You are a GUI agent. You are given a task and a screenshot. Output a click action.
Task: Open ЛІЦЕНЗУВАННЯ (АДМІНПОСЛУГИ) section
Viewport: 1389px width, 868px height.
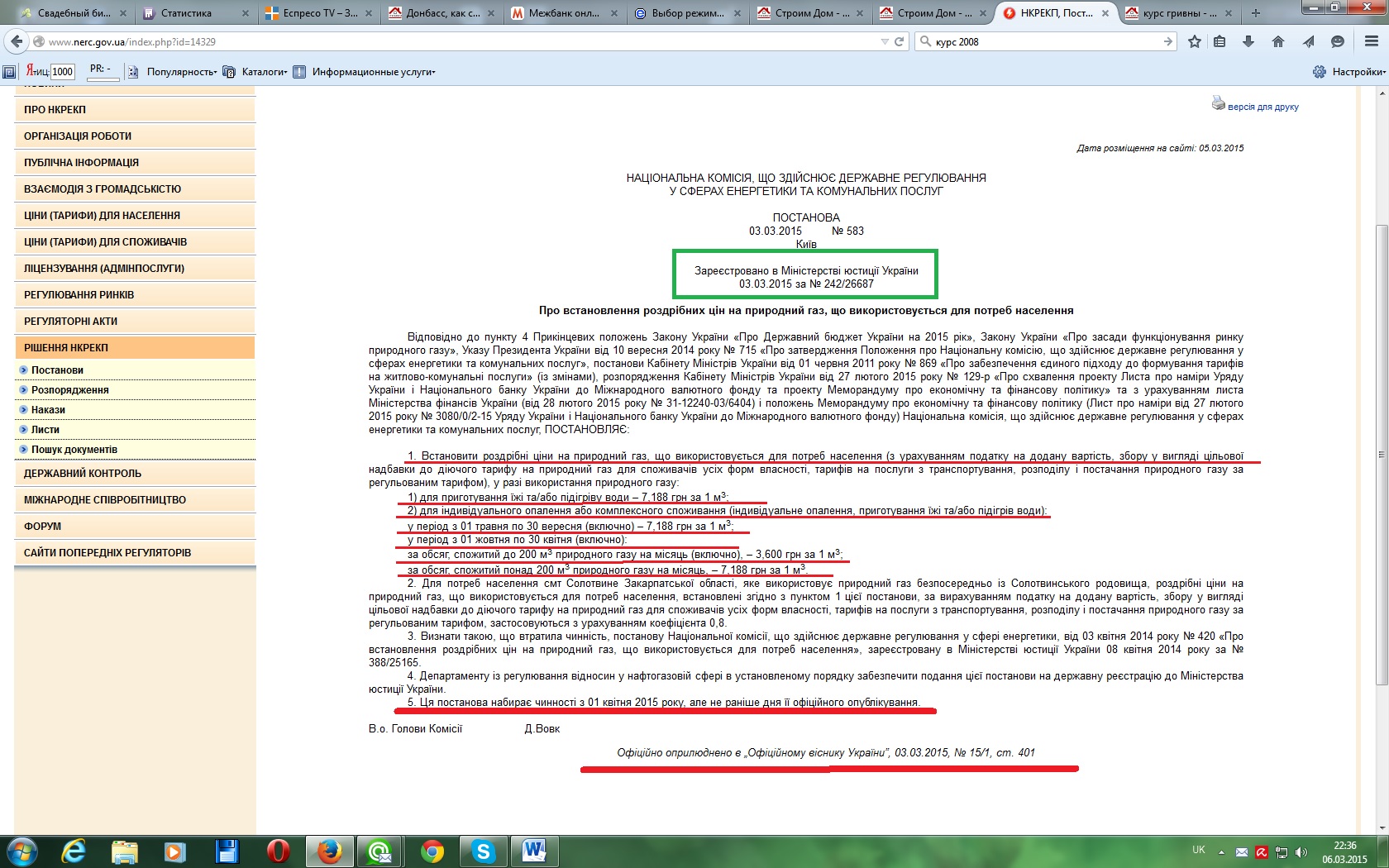click(x=135, y=268)
